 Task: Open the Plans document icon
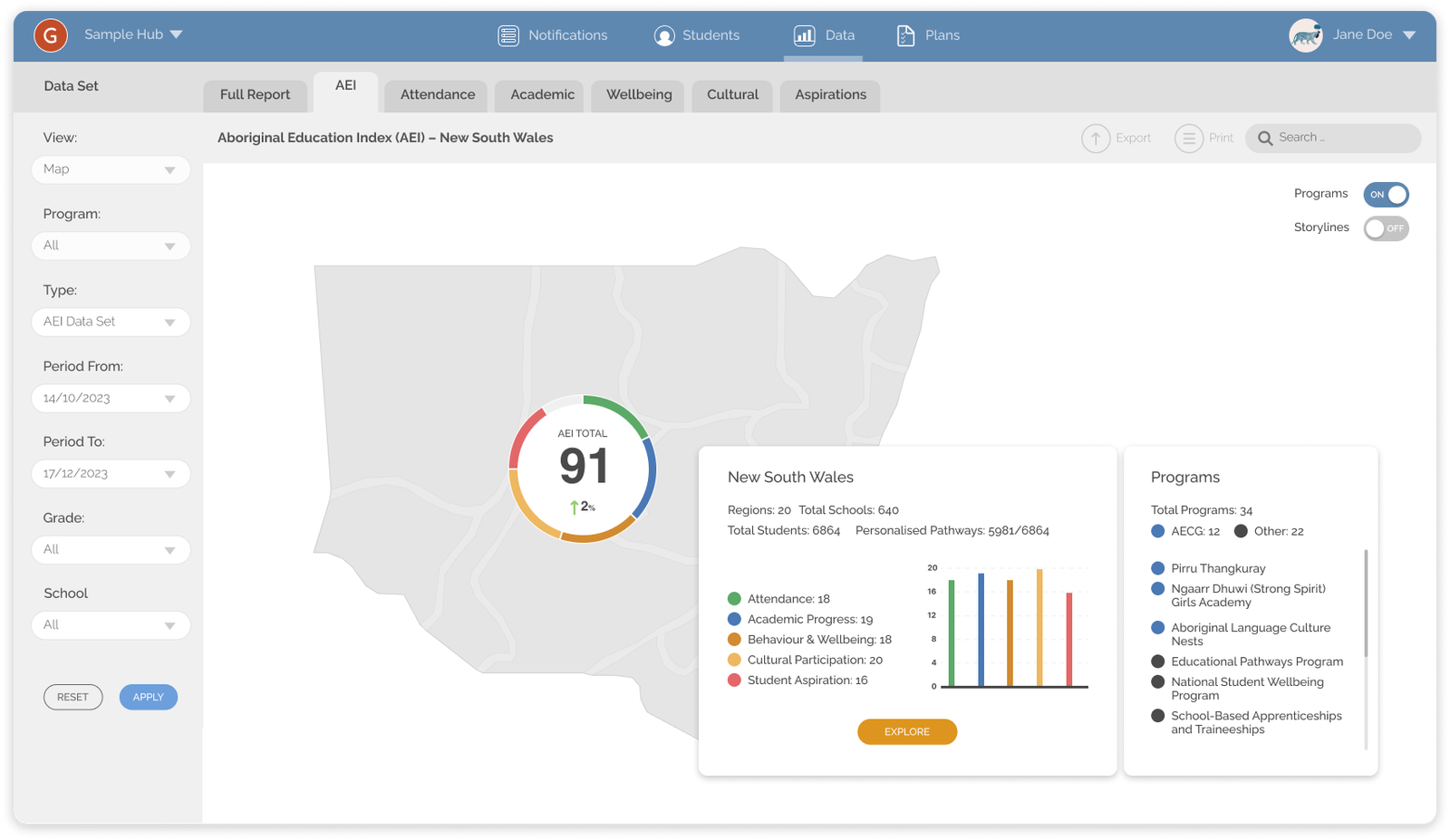click(x=905, y=35)
